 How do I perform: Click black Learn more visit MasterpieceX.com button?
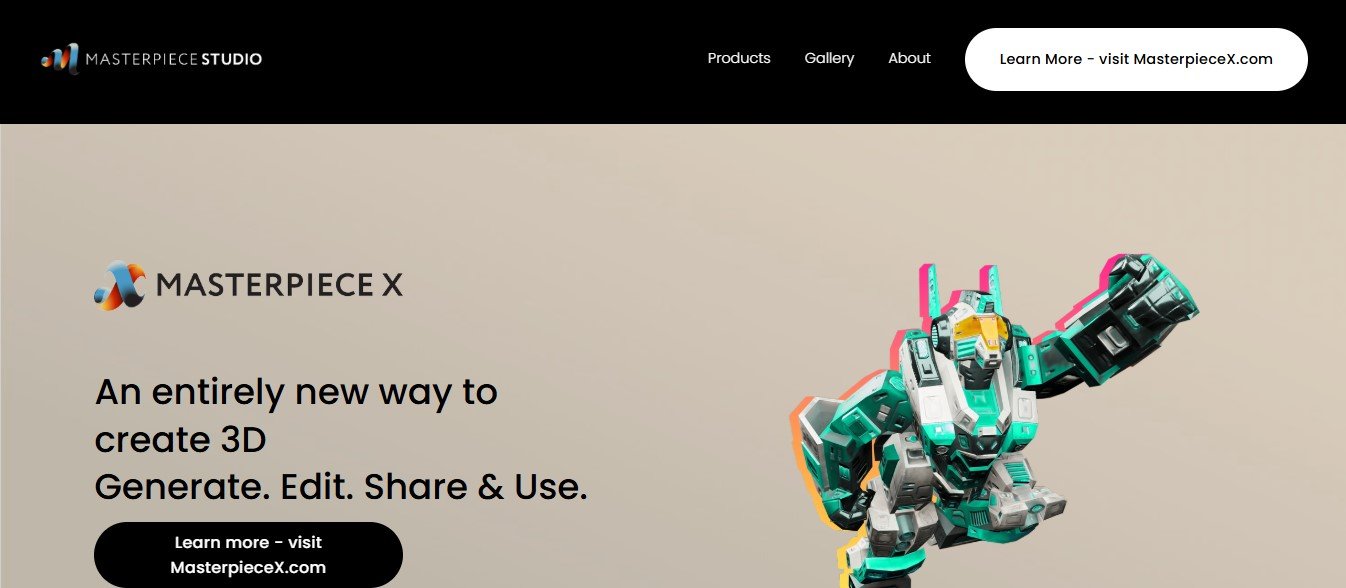(x=248, y=555)
